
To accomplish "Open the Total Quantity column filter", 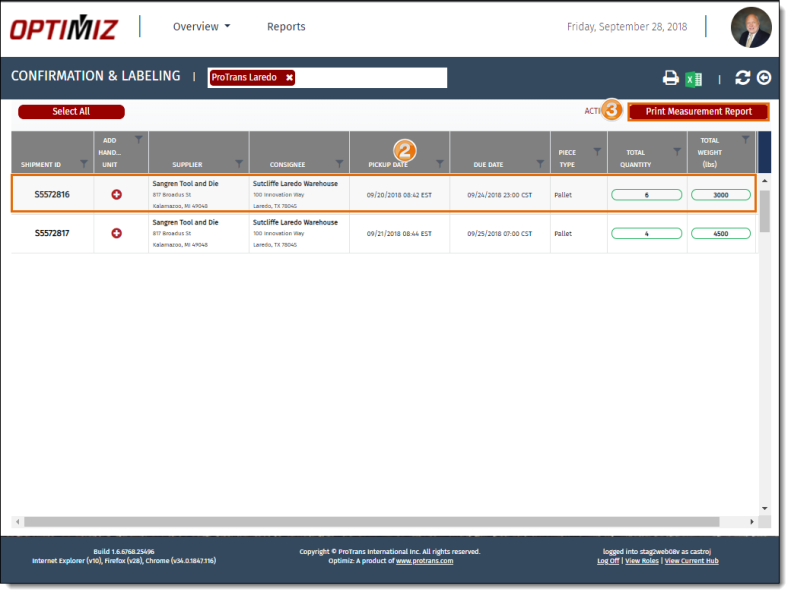I will [677, 151].
